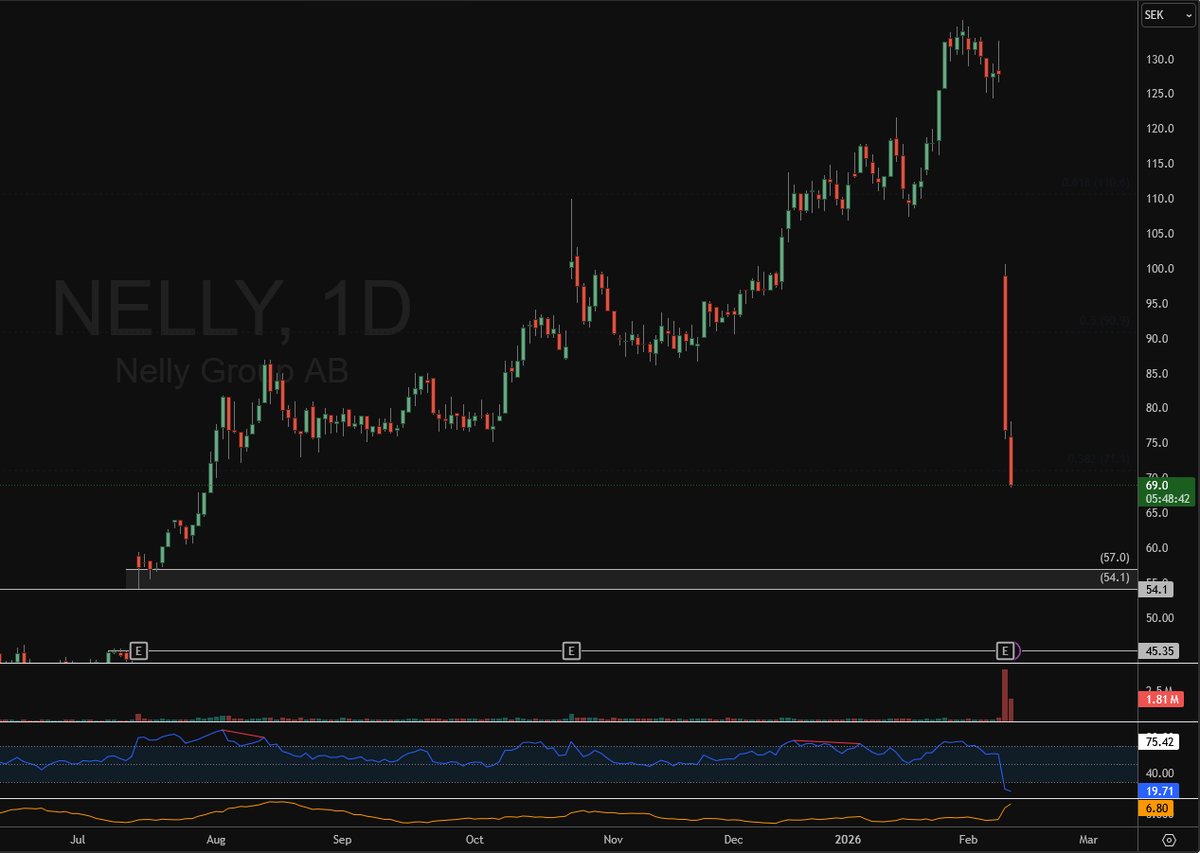Click the Oct label on time axis
This screenshot has height=853, width=1200.
click(475, 838)
